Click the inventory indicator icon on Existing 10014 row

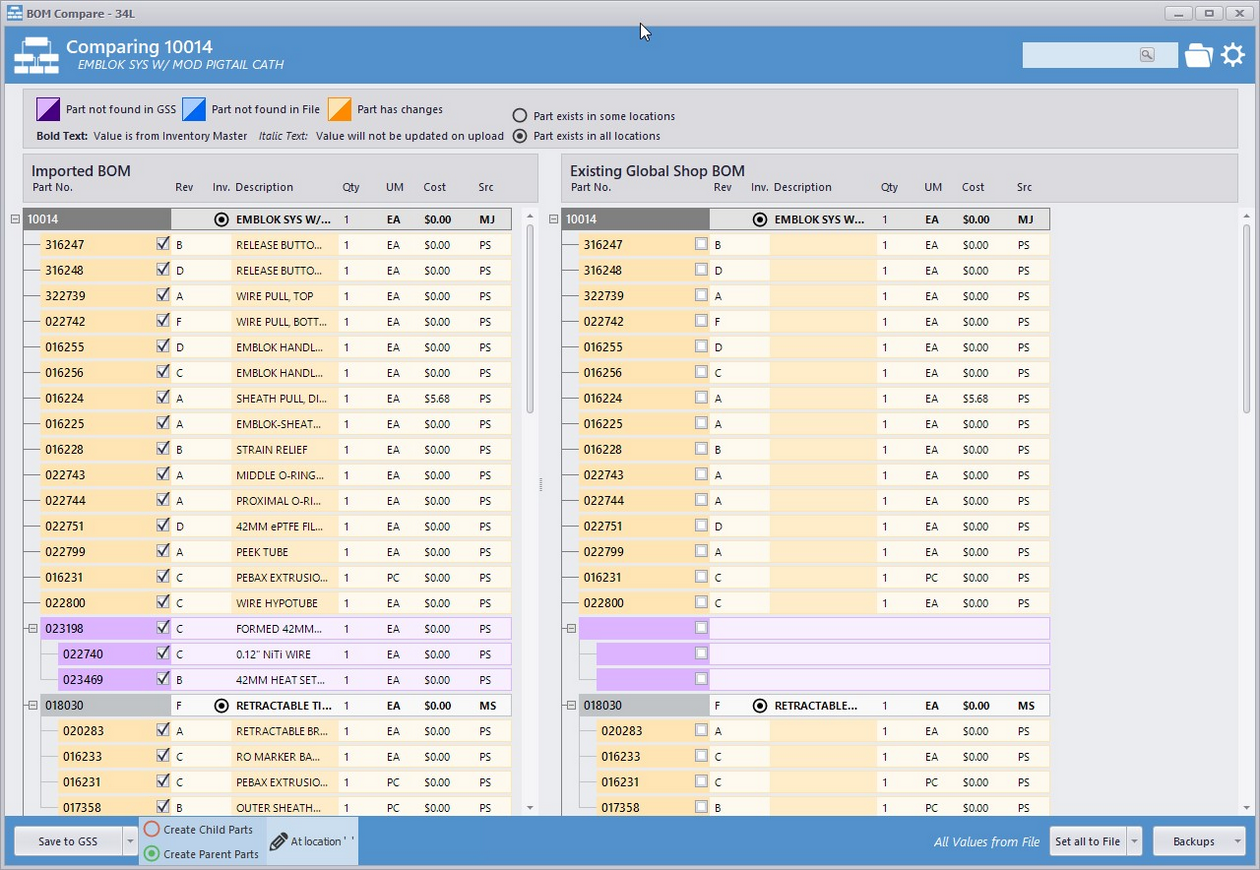point(760,219)
